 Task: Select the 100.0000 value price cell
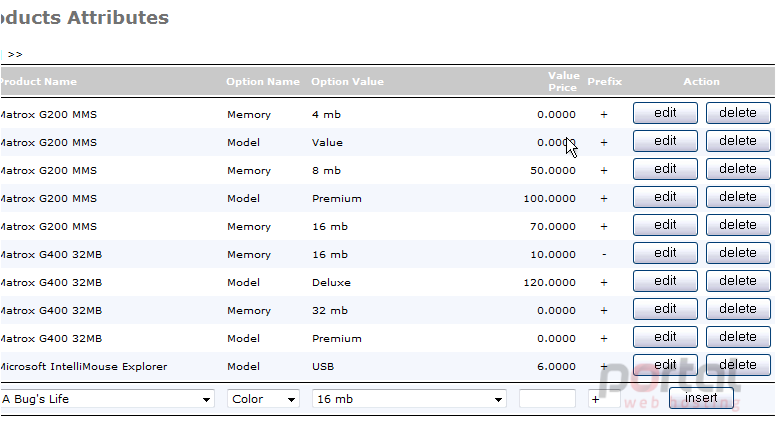tap(549, 198)
